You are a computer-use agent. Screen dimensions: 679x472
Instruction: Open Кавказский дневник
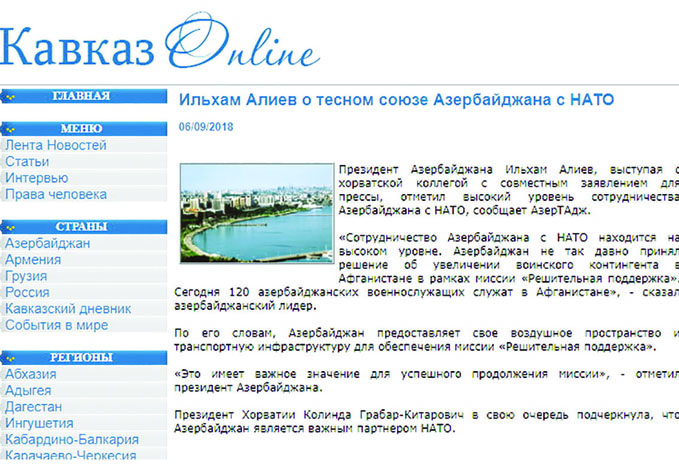point(68,309)
